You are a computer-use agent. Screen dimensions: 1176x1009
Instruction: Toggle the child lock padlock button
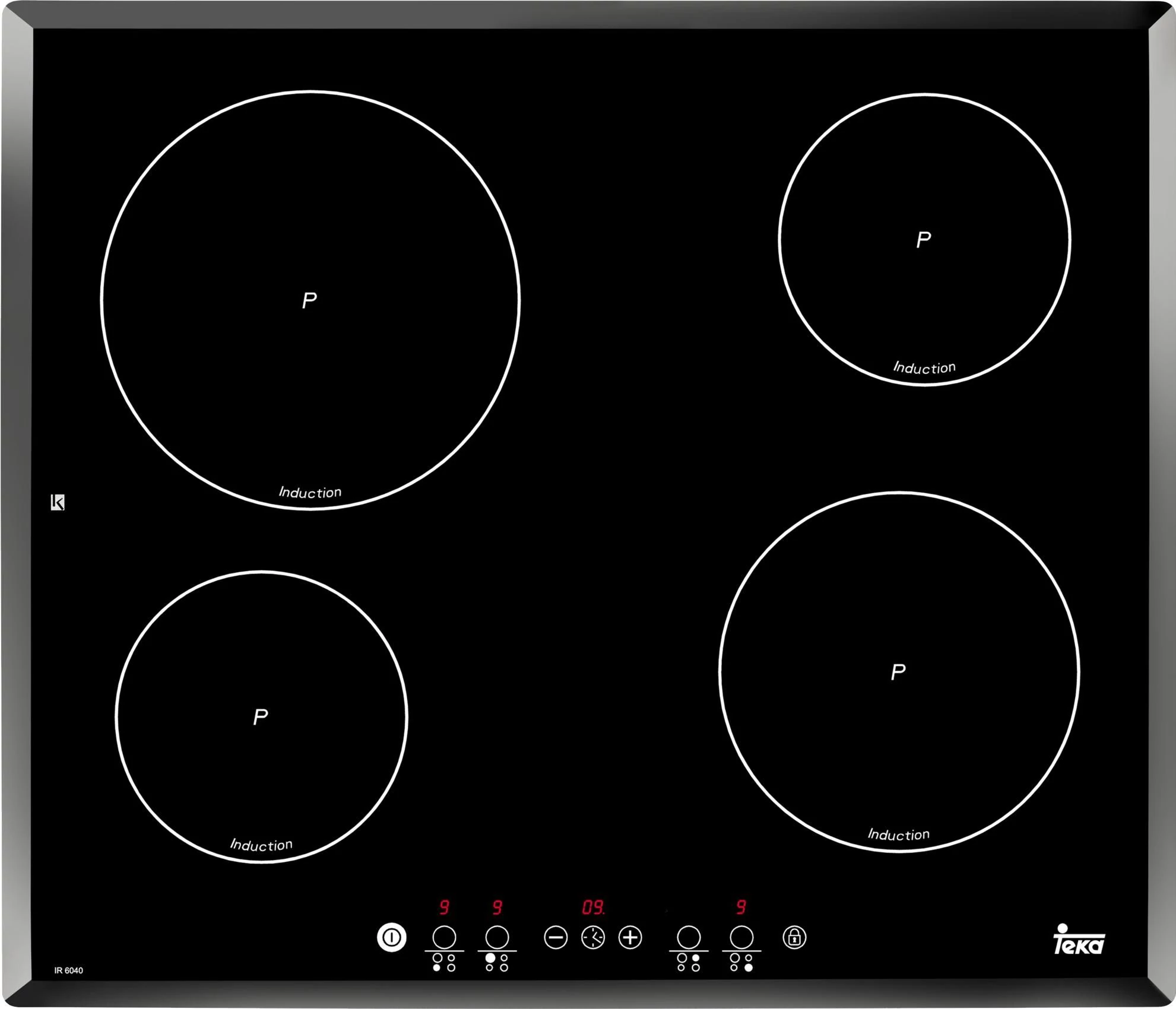click(x=794, y=938)
